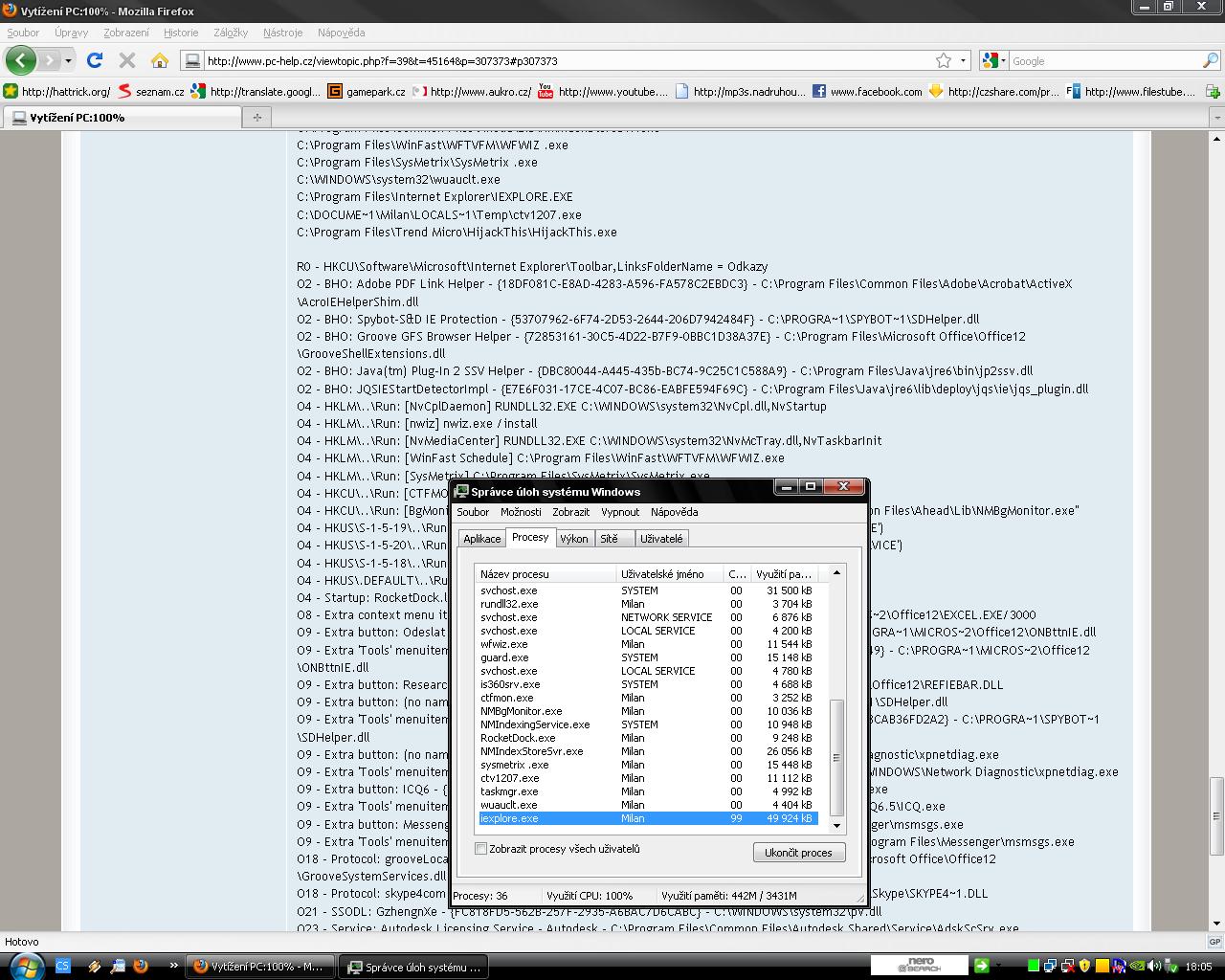Open the Nástroje menu in Firefox
The height and width of the screenshot is (980, 1225).
282,33
